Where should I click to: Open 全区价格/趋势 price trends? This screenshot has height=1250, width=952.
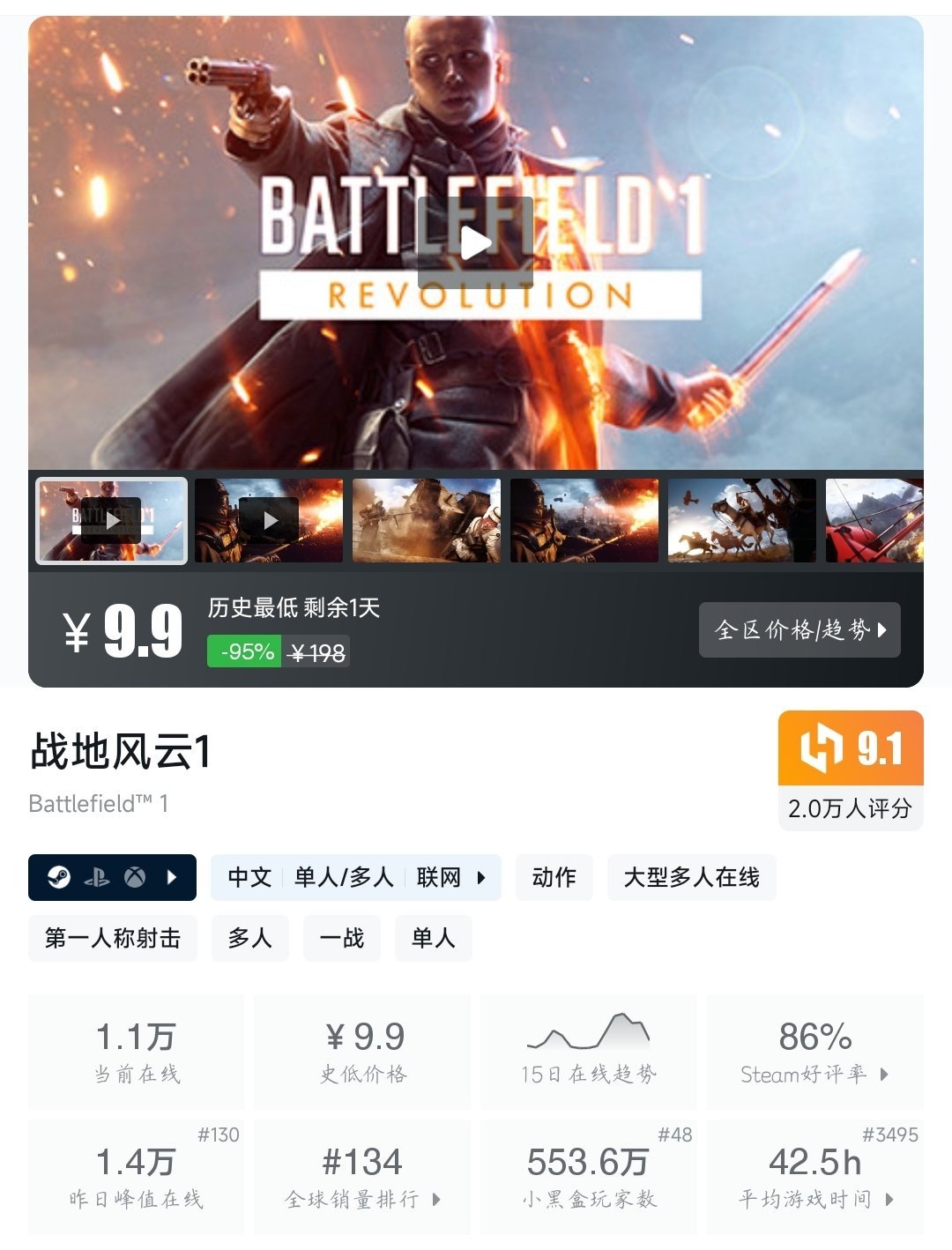(x=800, y=629)
